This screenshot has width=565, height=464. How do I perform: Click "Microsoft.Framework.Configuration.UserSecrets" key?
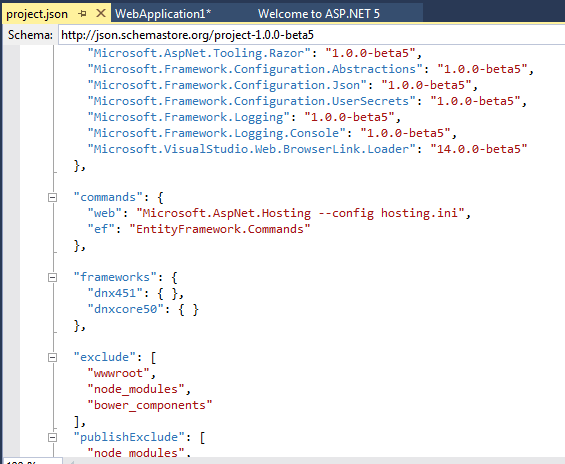tap(252, 101)
